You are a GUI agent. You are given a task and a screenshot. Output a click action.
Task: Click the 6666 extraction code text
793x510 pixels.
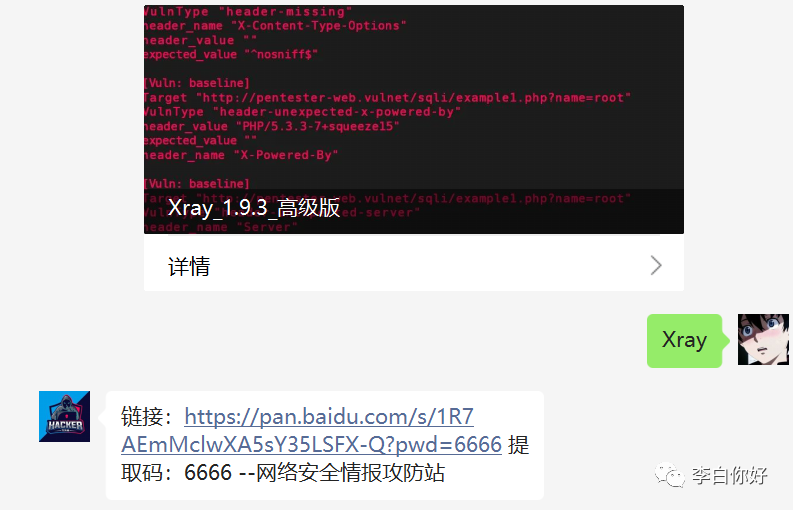(x=208, y=473)
